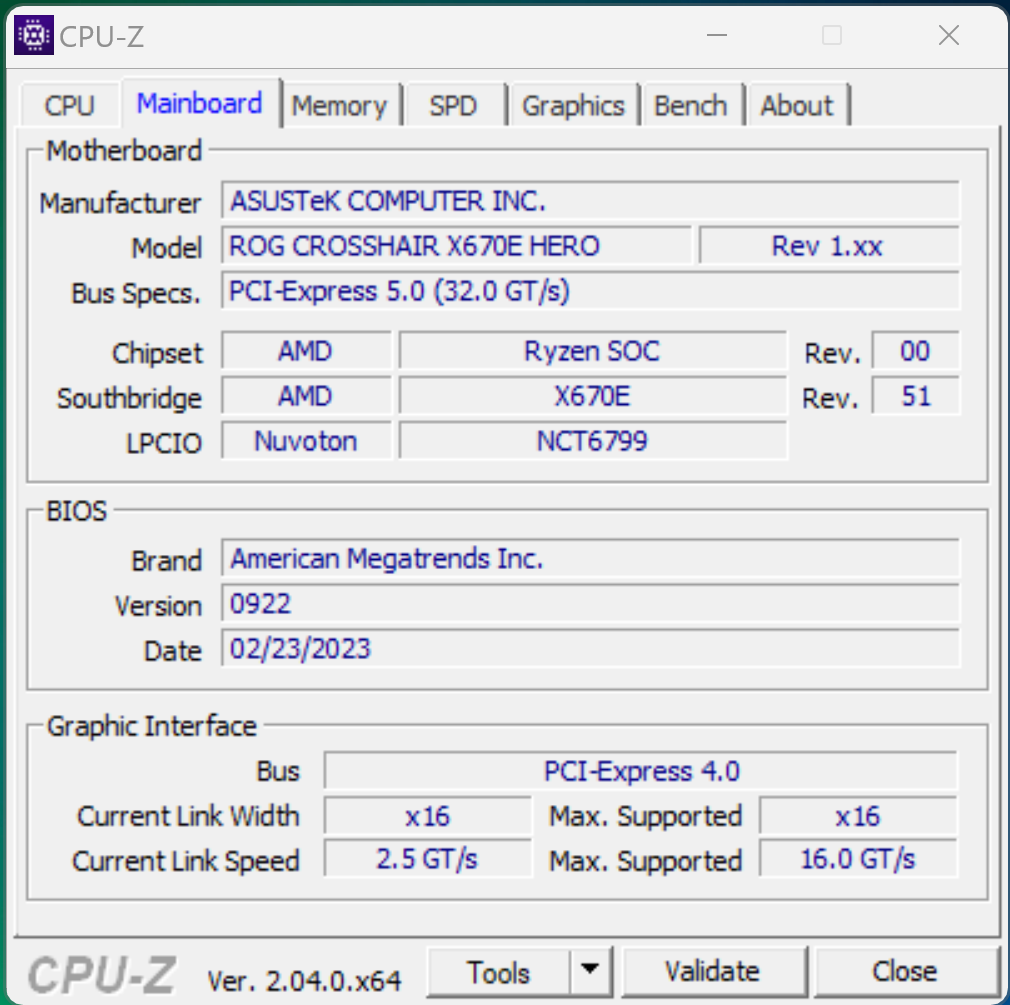Minimize the CPU-Z window

717,35
